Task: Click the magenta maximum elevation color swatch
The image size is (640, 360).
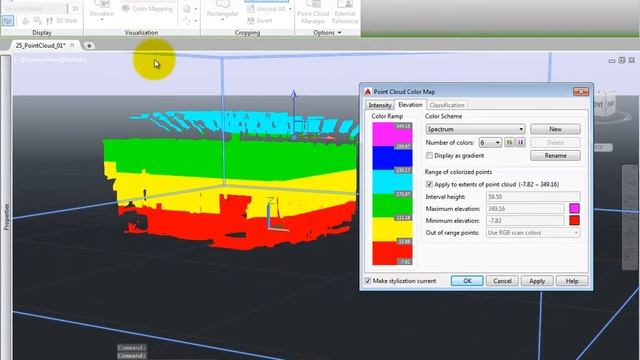Action: coord(574,209)
